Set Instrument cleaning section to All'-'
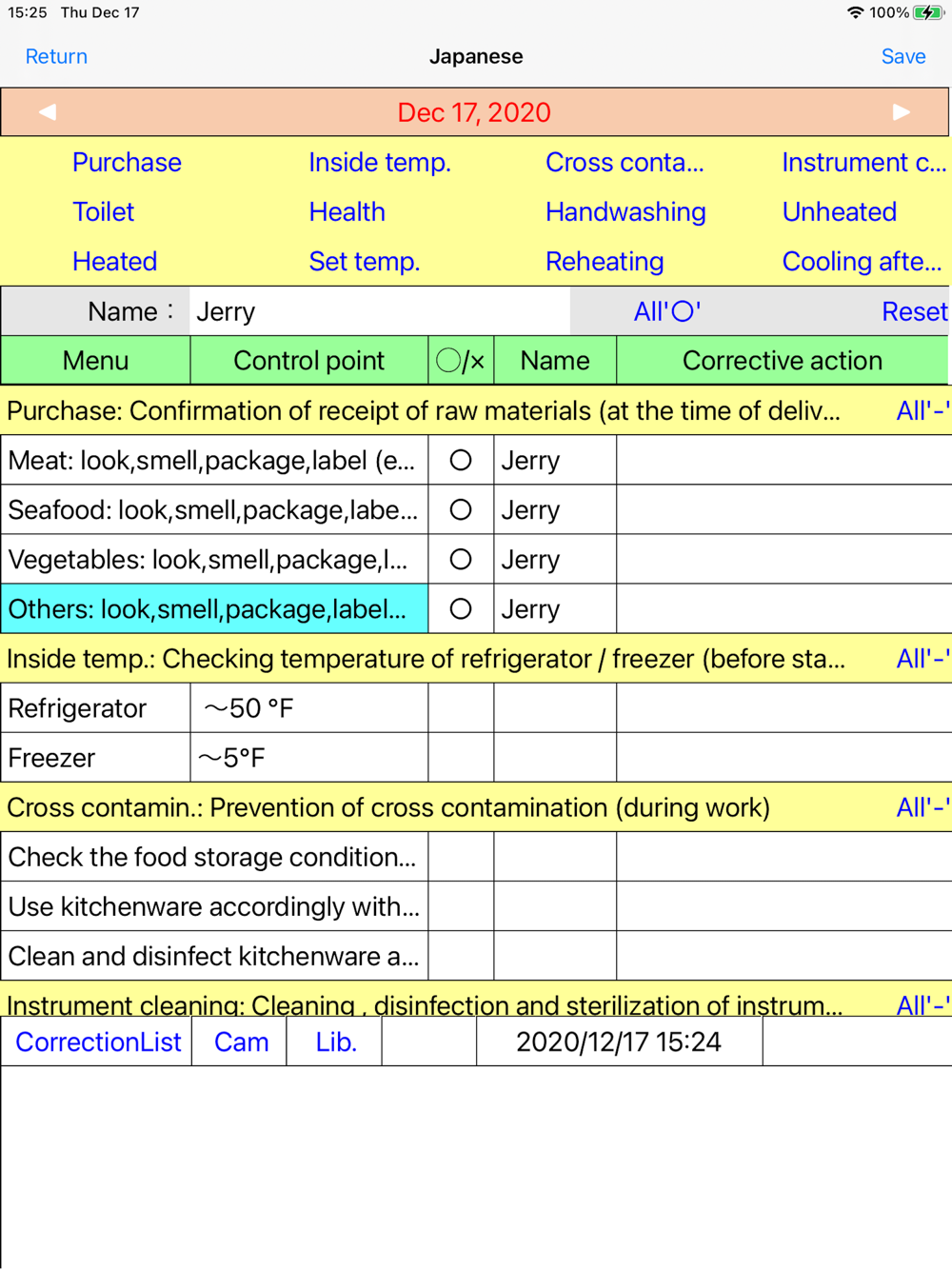952x1270 pixels. click(x=922, y=1004)
